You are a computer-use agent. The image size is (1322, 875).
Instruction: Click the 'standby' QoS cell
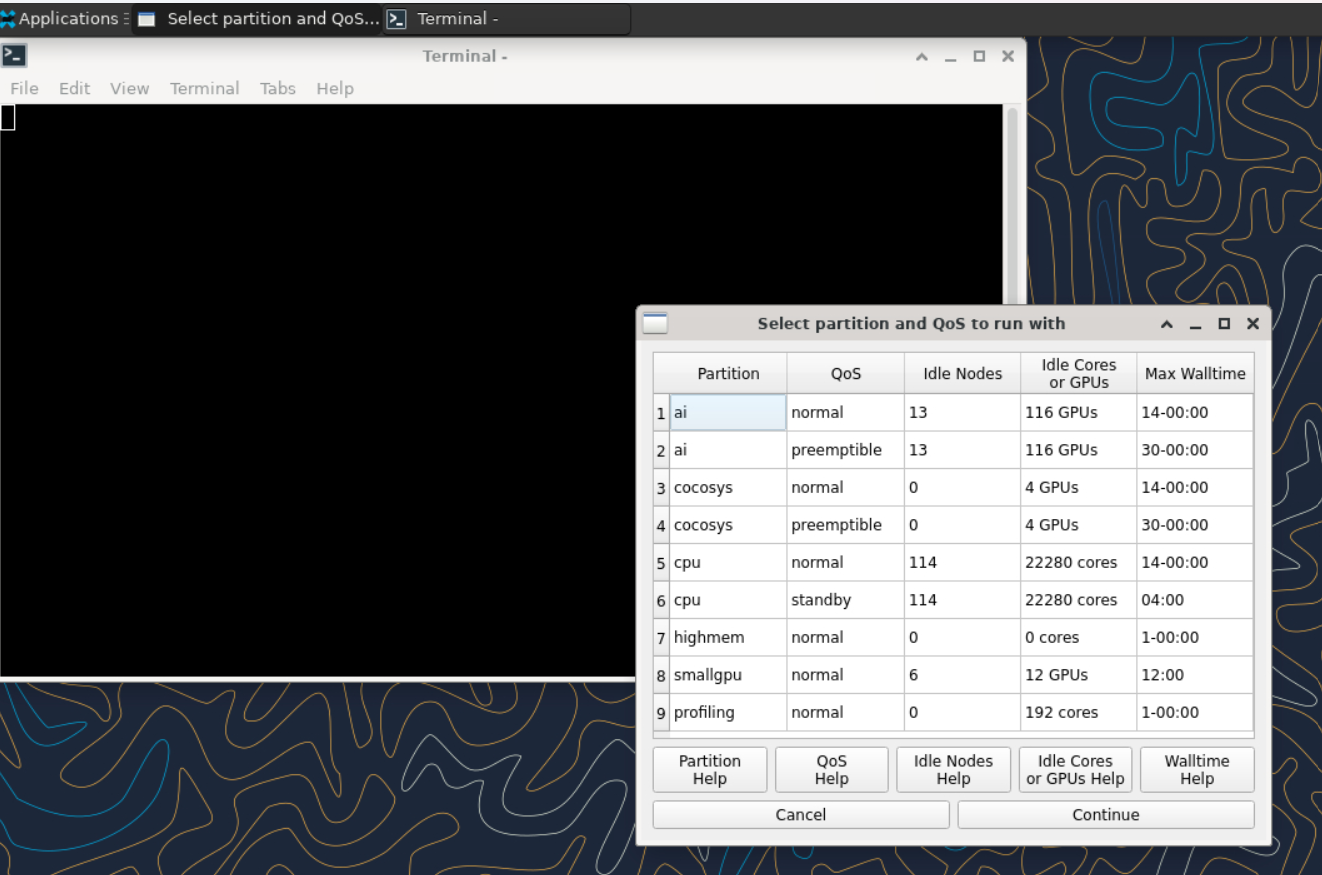[845, 600]
